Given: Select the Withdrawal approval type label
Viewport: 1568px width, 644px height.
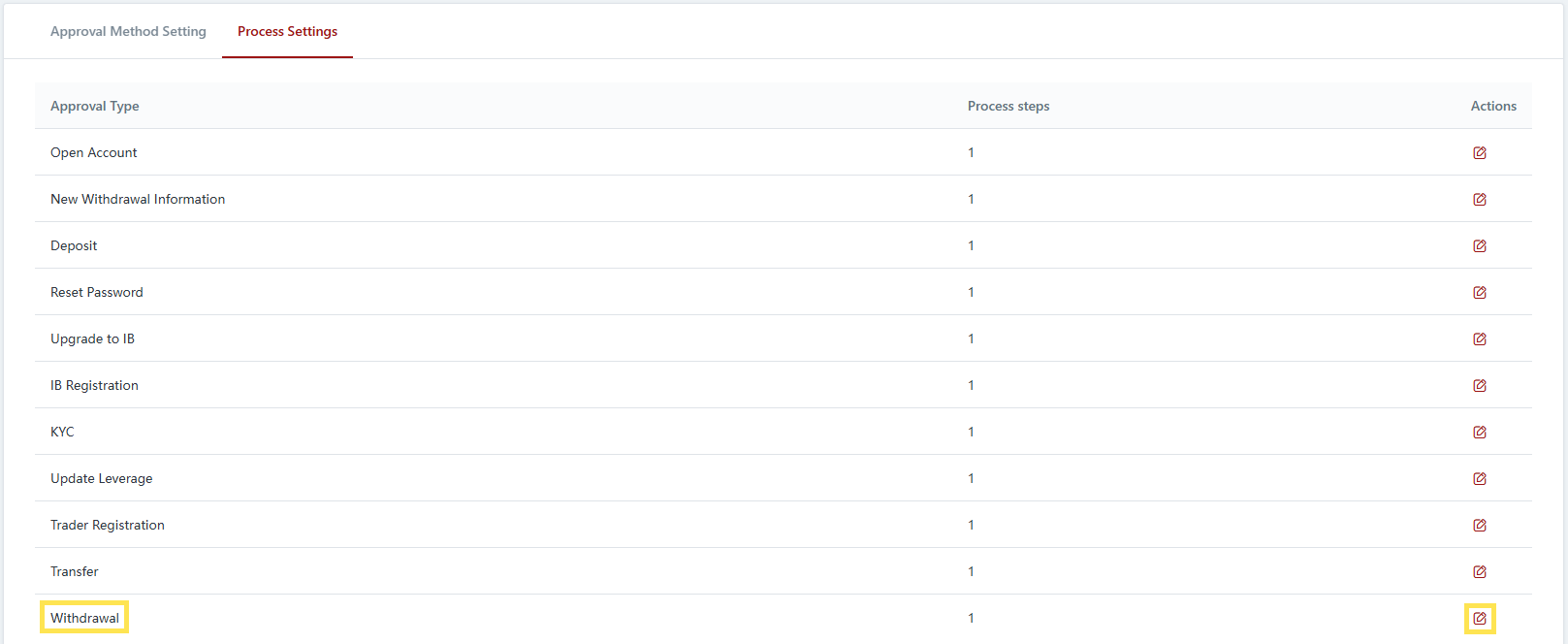Looking at the screenshot, I should coord(84,618).
